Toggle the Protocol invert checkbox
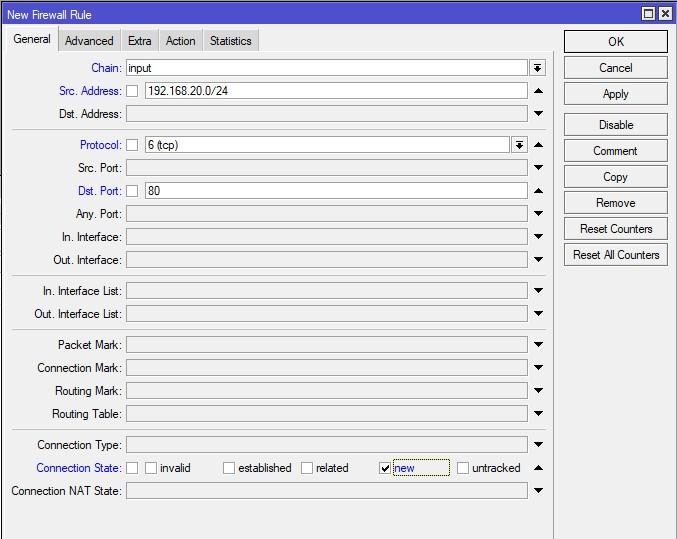Image resolution: width=677 pixels, height=539 pixels. click(132, 145)
